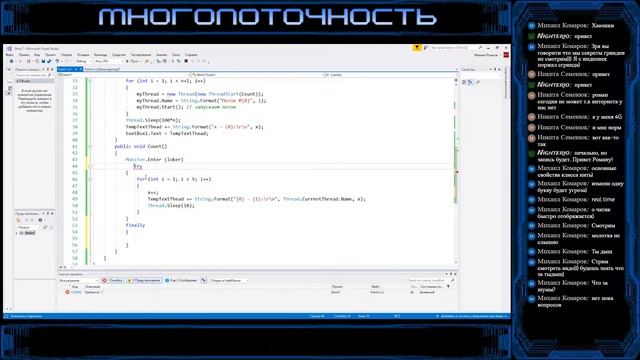Toggle the Сообщения messages filter

[x=180, y=281]
